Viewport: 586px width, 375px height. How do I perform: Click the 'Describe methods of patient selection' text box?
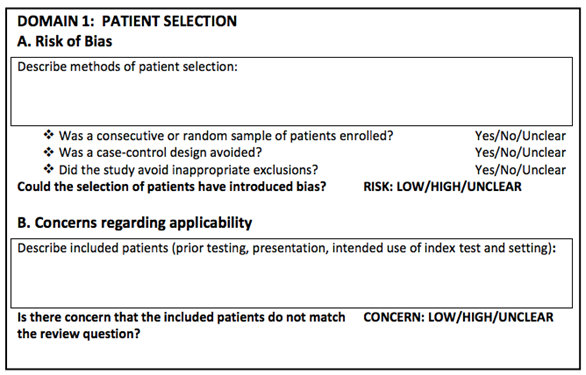292,92
